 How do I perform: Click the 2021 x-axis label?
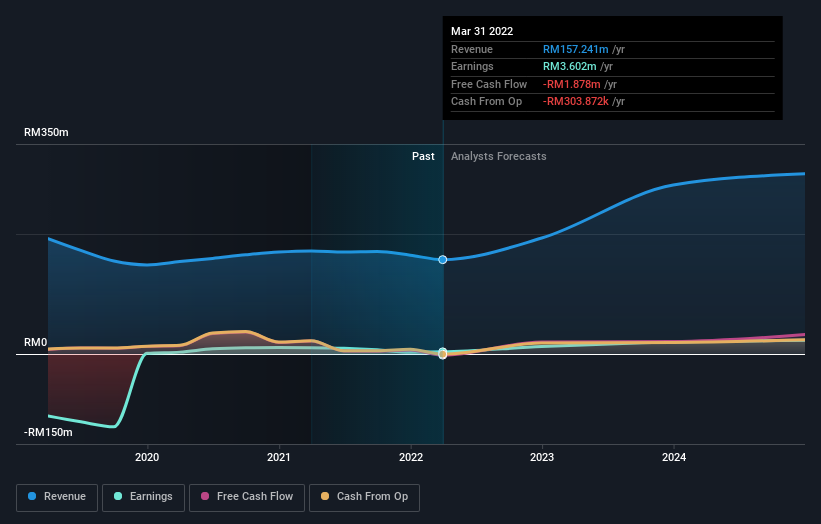coord(279,457)
